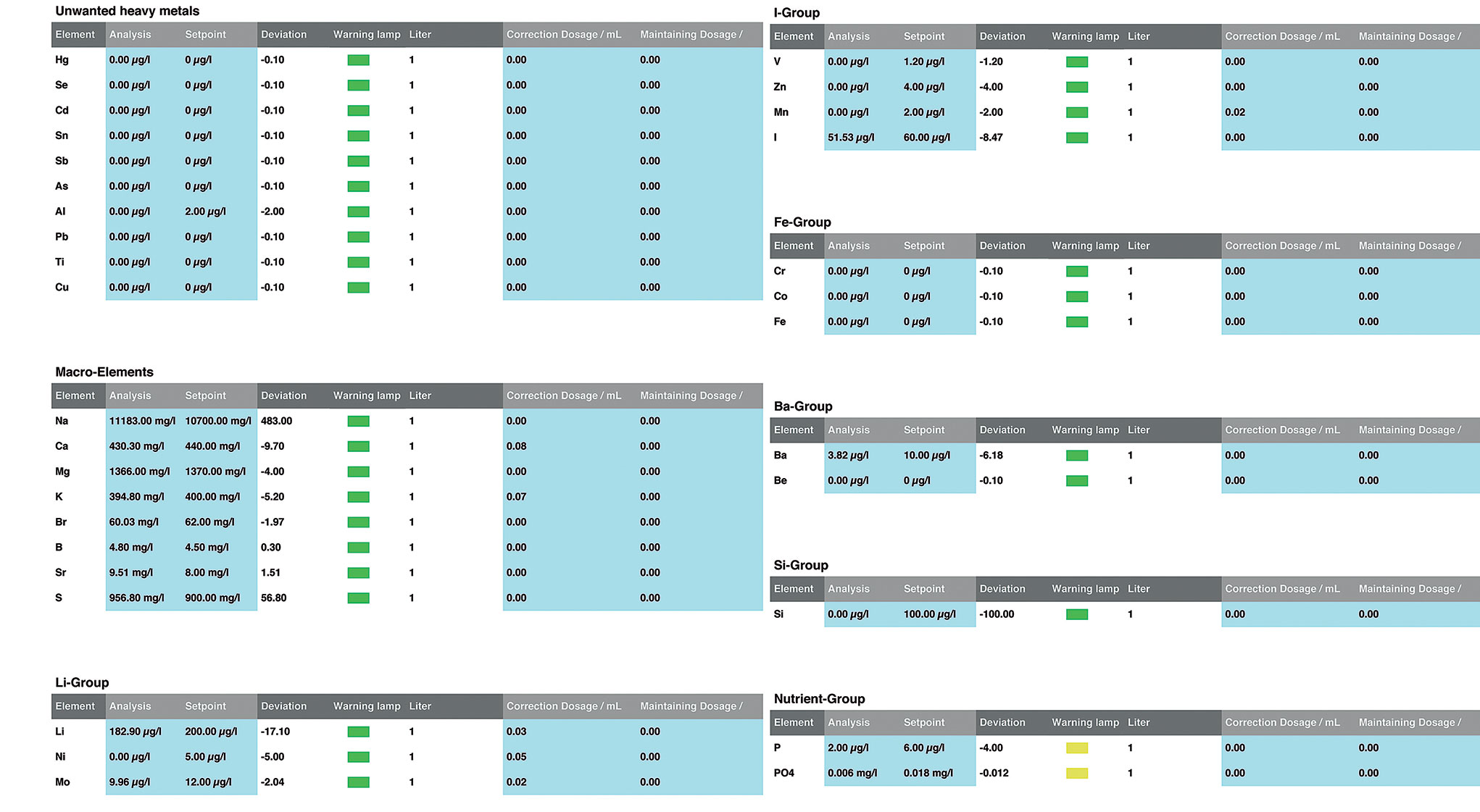
Task: Select Mg analysis value 1366.00 mg/l
Action: [x=139, y=472]
